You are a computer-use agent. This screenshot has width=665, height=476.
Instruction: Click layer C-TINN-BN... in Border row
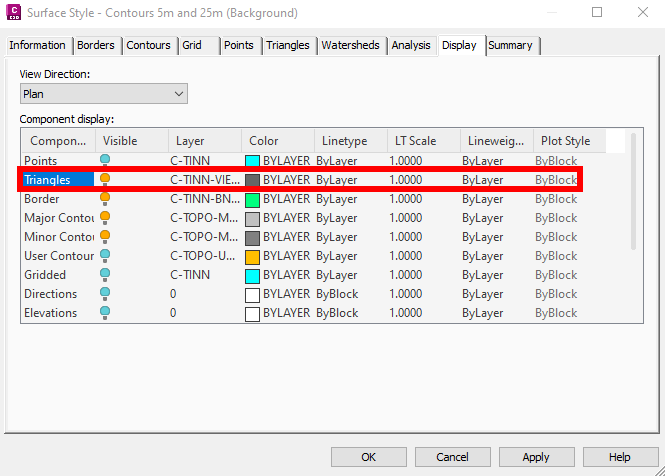[205, 199]
